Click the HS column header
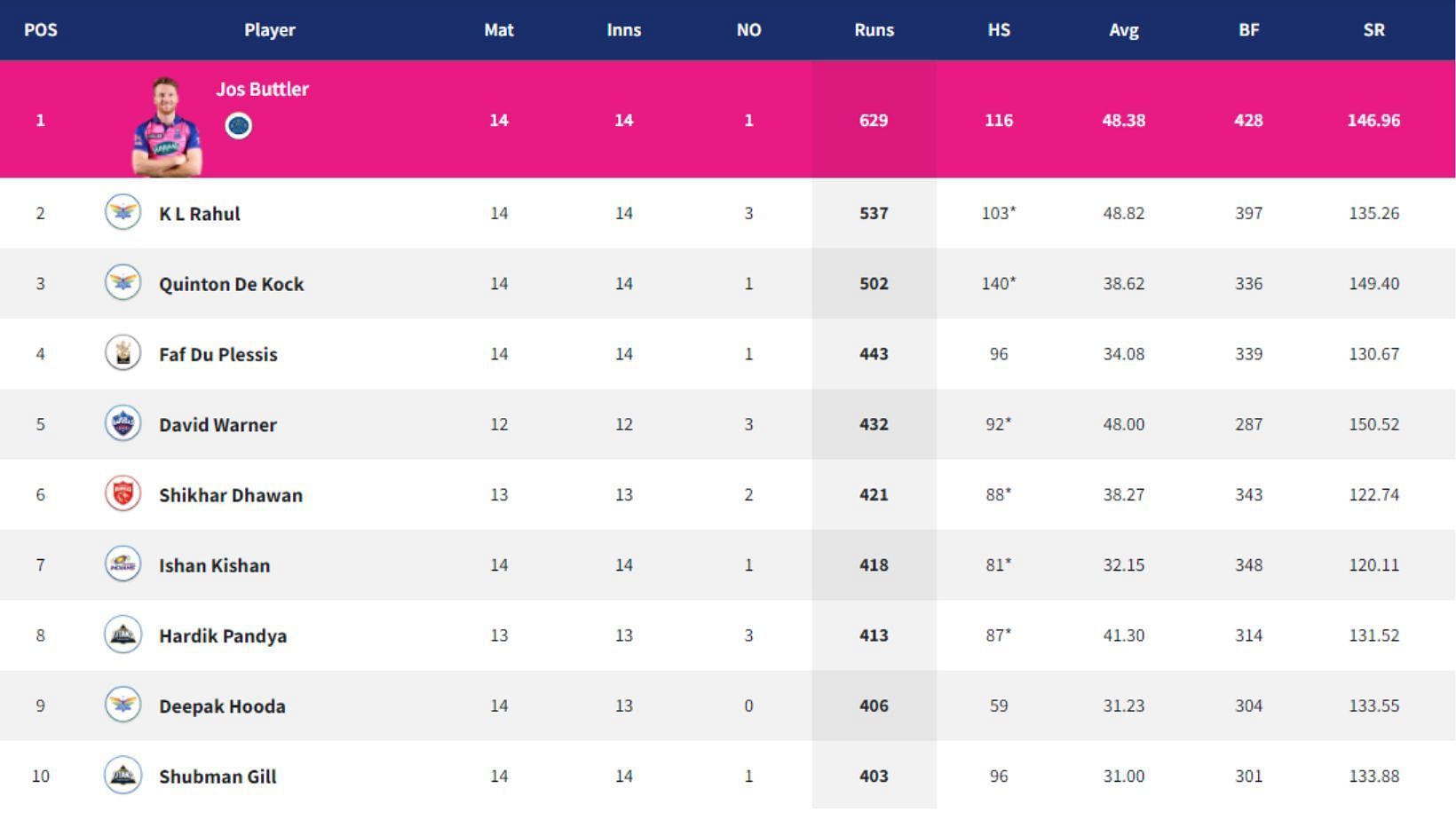1456x820 pixels. click(999, 29)
